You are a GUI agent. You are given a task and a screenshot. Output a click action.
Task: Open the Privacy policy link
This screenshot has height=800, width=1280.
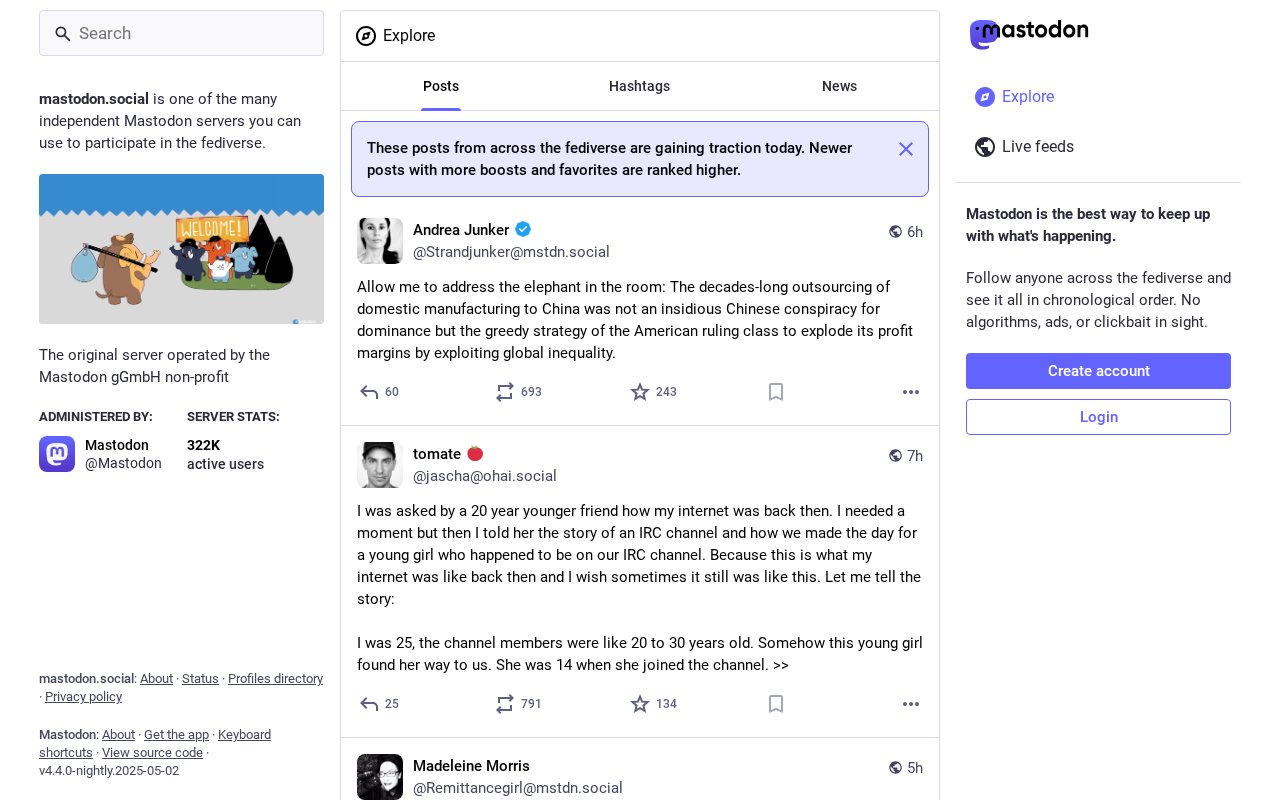click(83, 697)
